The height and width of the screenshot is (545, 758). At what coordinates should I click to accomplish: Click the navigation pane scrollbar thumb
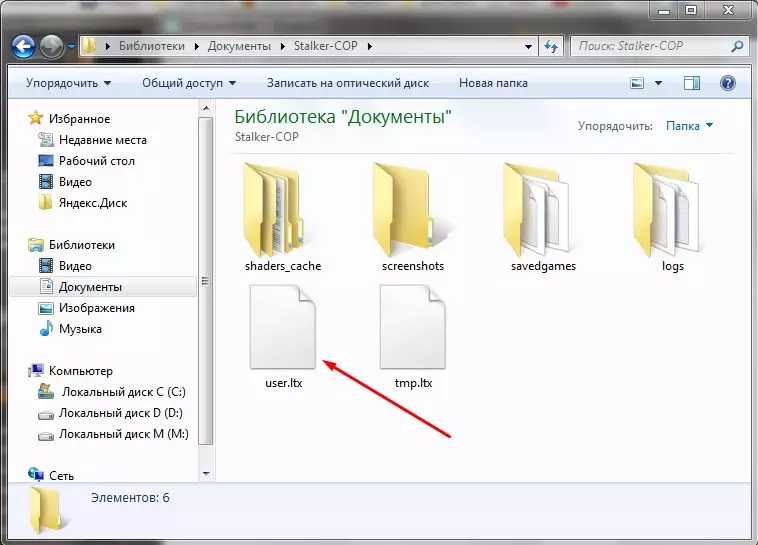tap(206, 280)
